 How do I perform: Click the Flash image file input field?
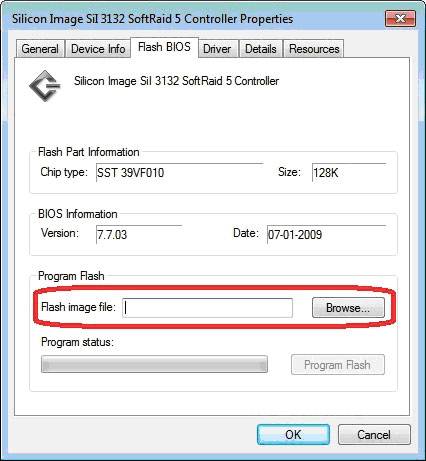(x=207, y=308)
